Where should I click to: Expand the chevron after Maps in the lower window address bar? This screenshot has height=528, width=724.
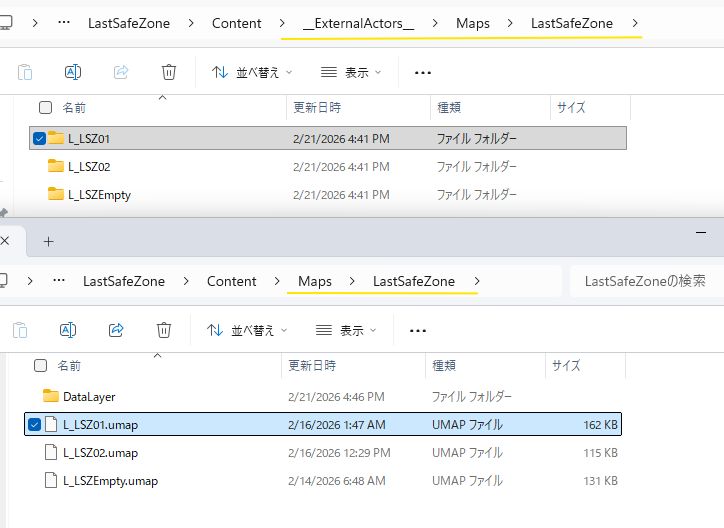pos(352,281)
